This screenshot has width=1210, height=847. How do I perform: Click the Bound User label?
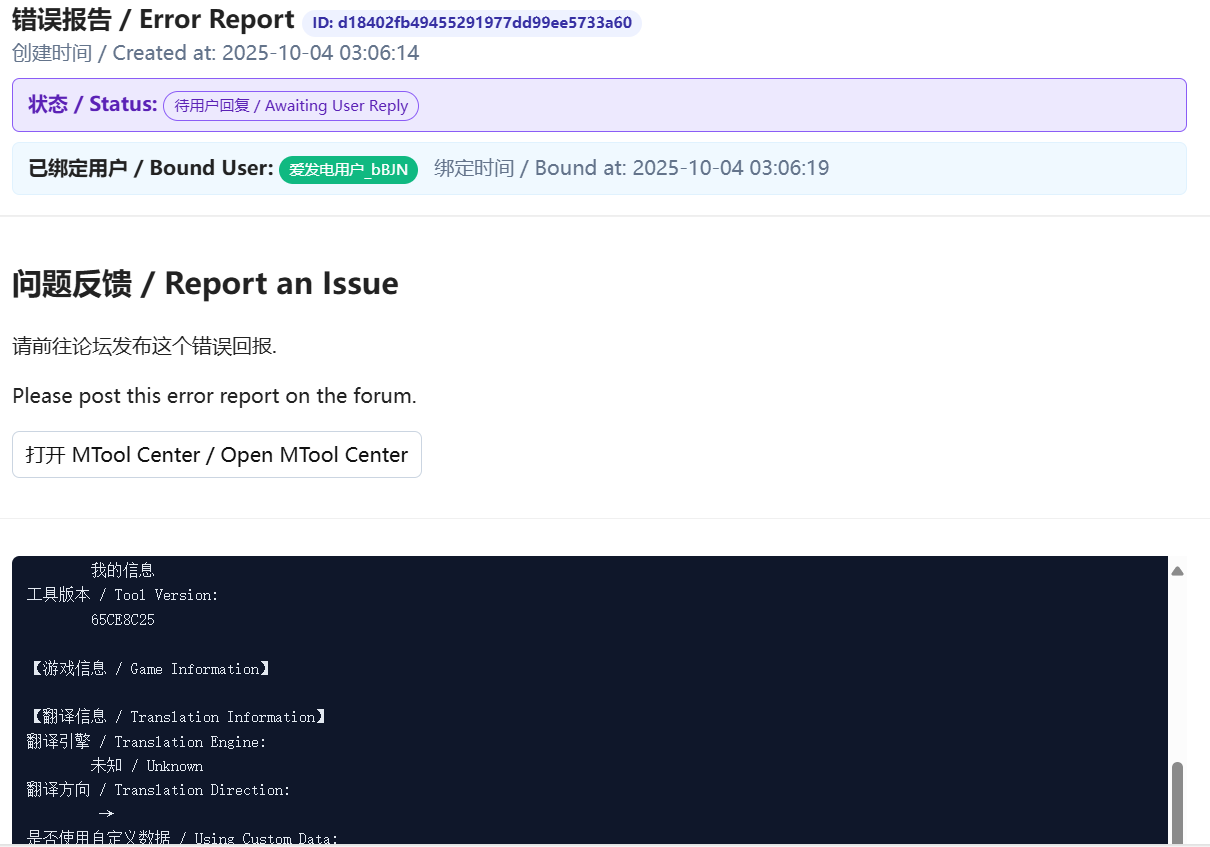(151, 168)
